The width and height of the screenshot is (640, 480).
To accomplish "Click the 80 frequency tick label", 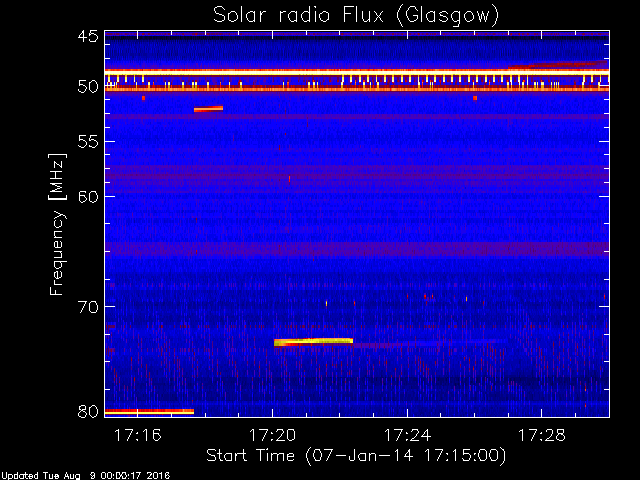I will coord(88,411).
